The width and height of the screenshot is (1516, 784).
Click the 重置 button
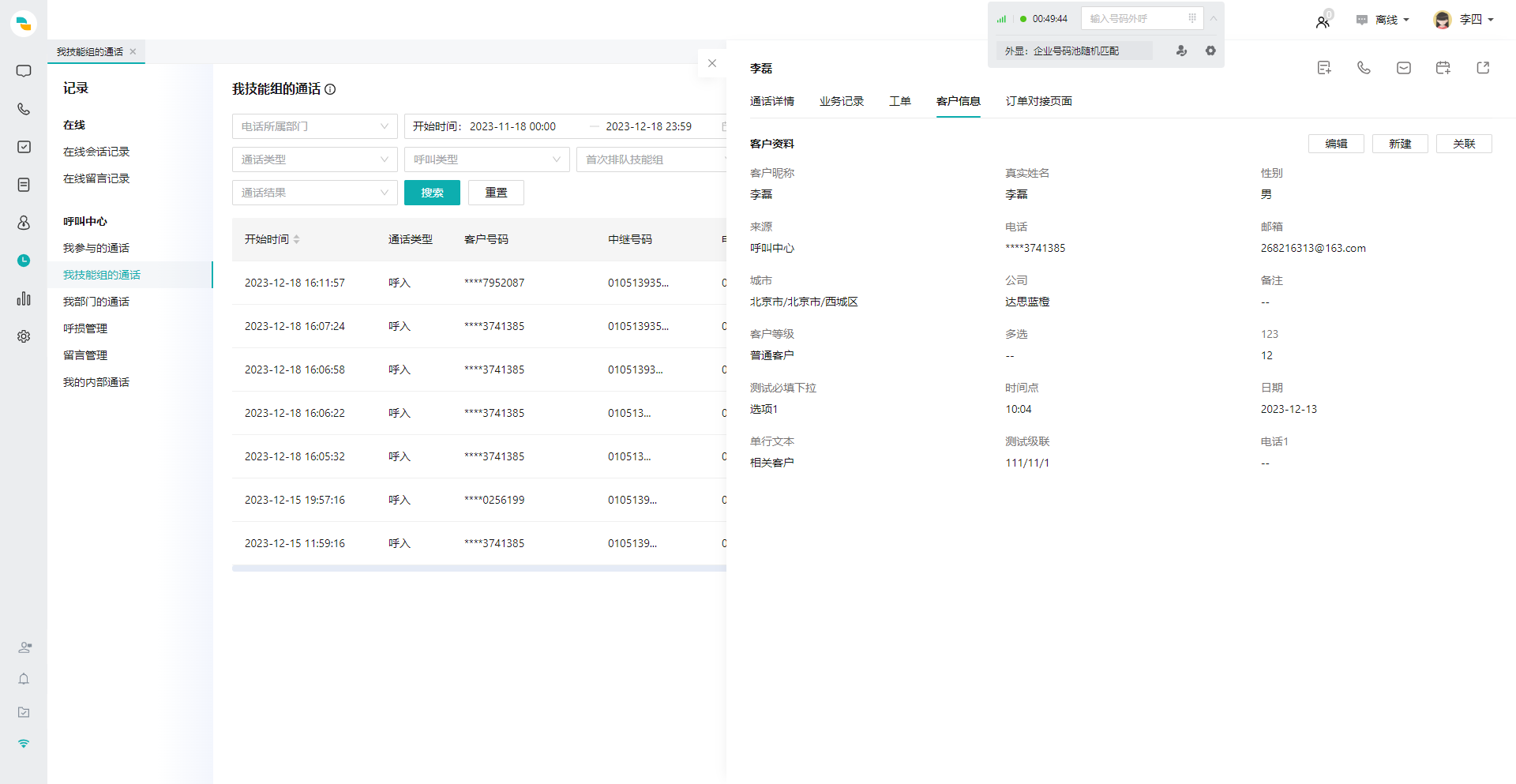[x=496, y=193]
